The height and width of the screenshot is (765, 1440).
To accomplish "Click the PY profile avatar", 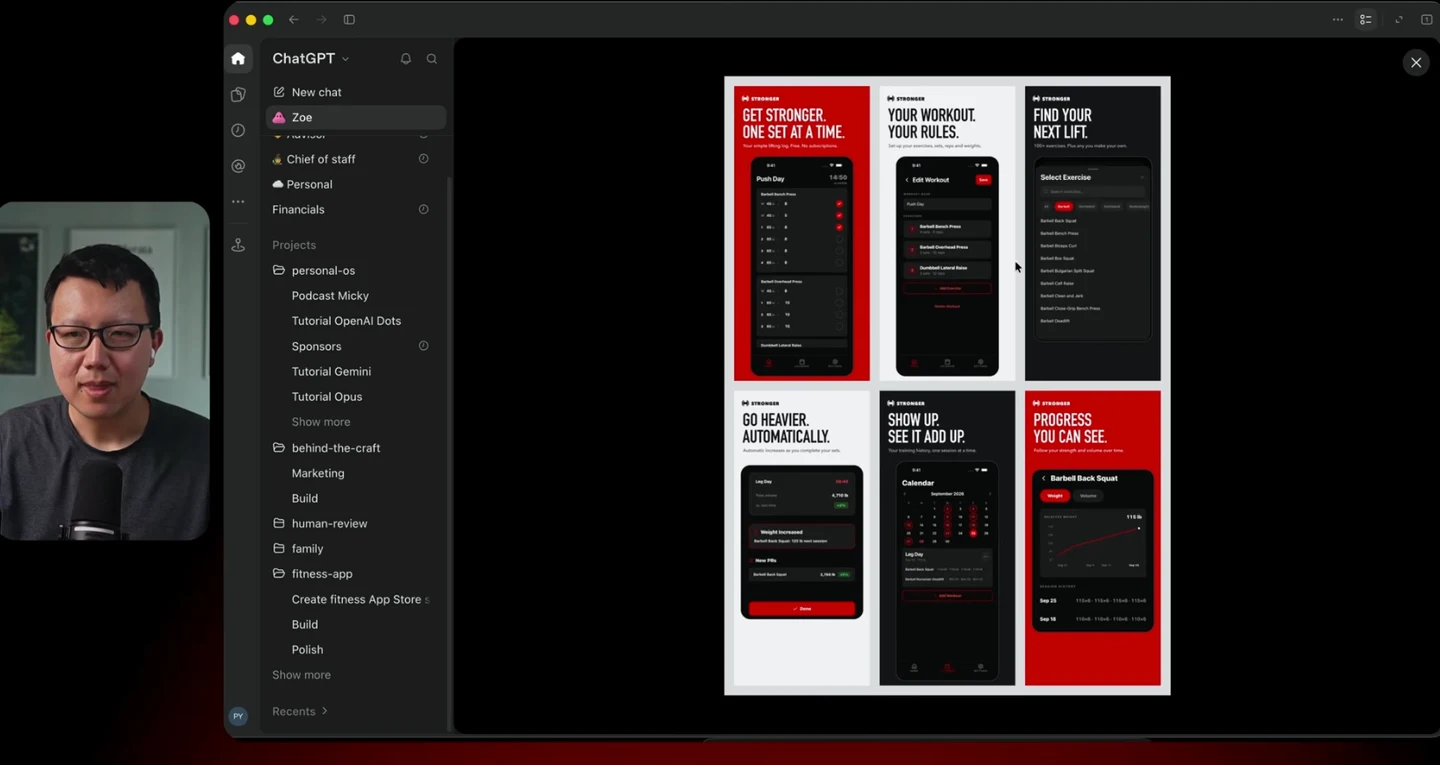I will pos(238,716).
